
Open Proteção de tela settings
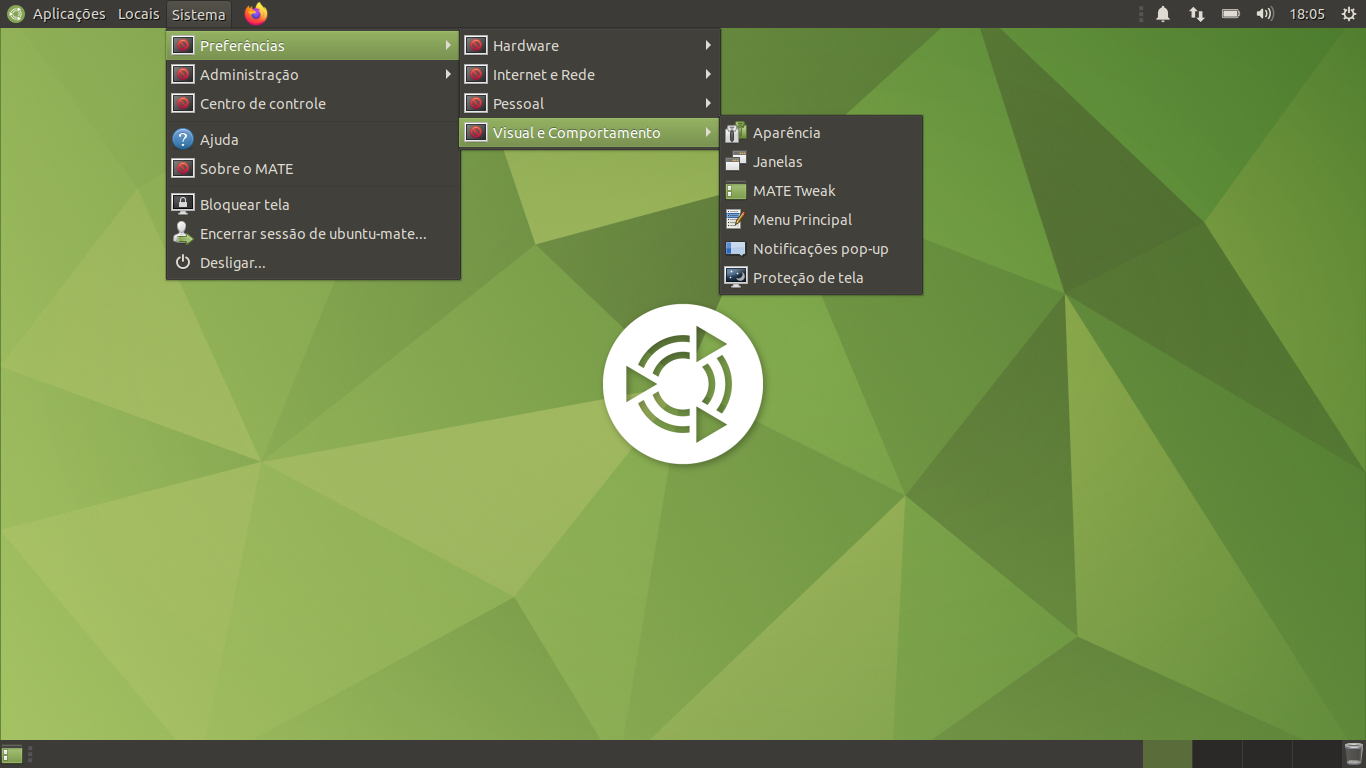(x=821, y=278)
